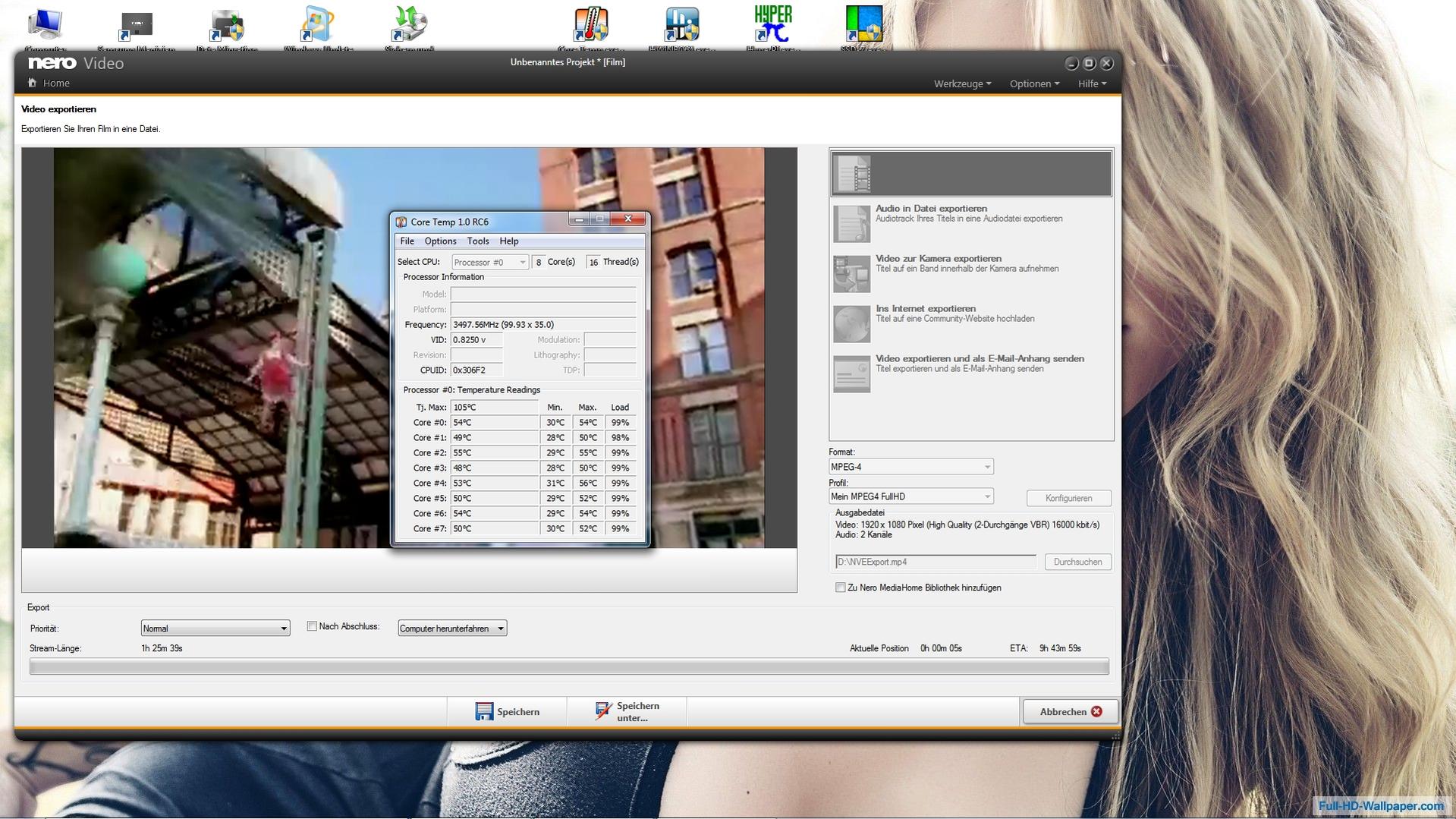Image resolution: width=1456 pixels, height=819 pixels.
Task: Click the output file path field D:\NVEExport.mp4
Action: point(936,562)
